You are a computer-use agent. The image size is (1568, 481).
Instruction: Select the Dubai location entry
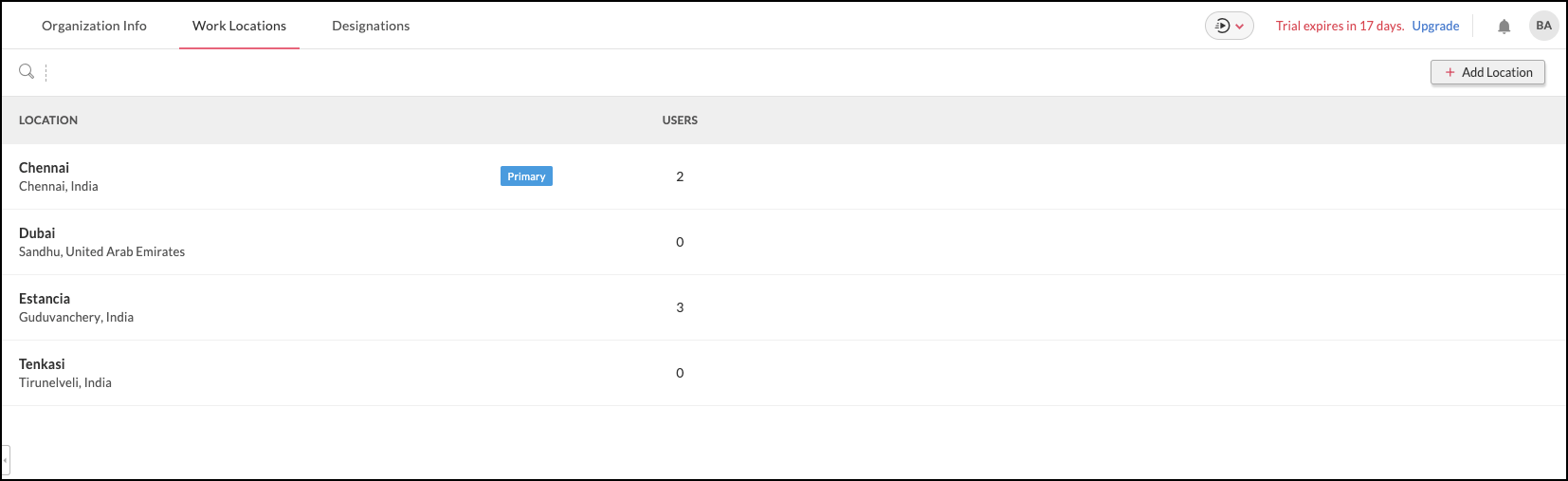point(37,233)
